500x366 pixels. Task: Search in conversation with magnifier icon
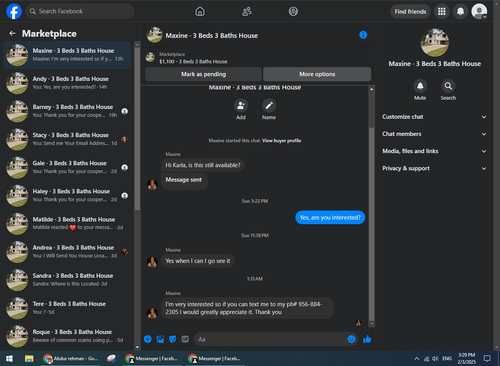pyautogui.click(x=448, y=86)
